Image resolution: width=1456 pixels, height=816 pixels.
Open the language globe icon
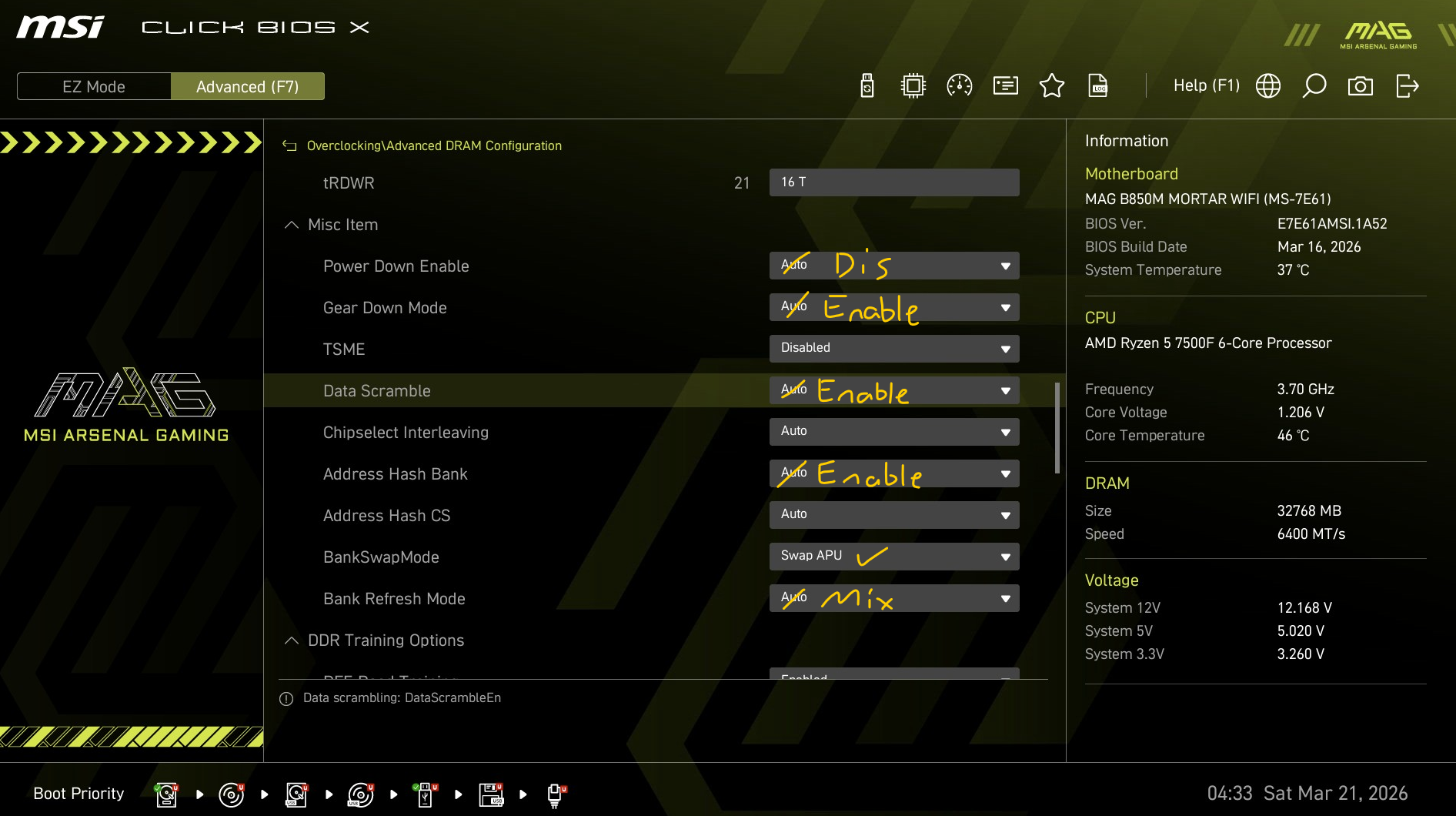click(1268, 85)
